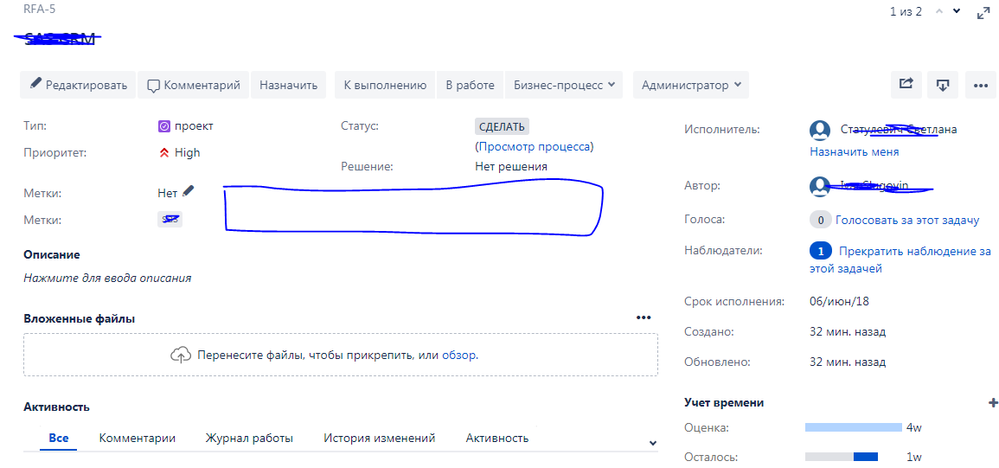This screenshot has height=468, width=999.
Task: Click the export download icon
Action: [x=942, y=85]
